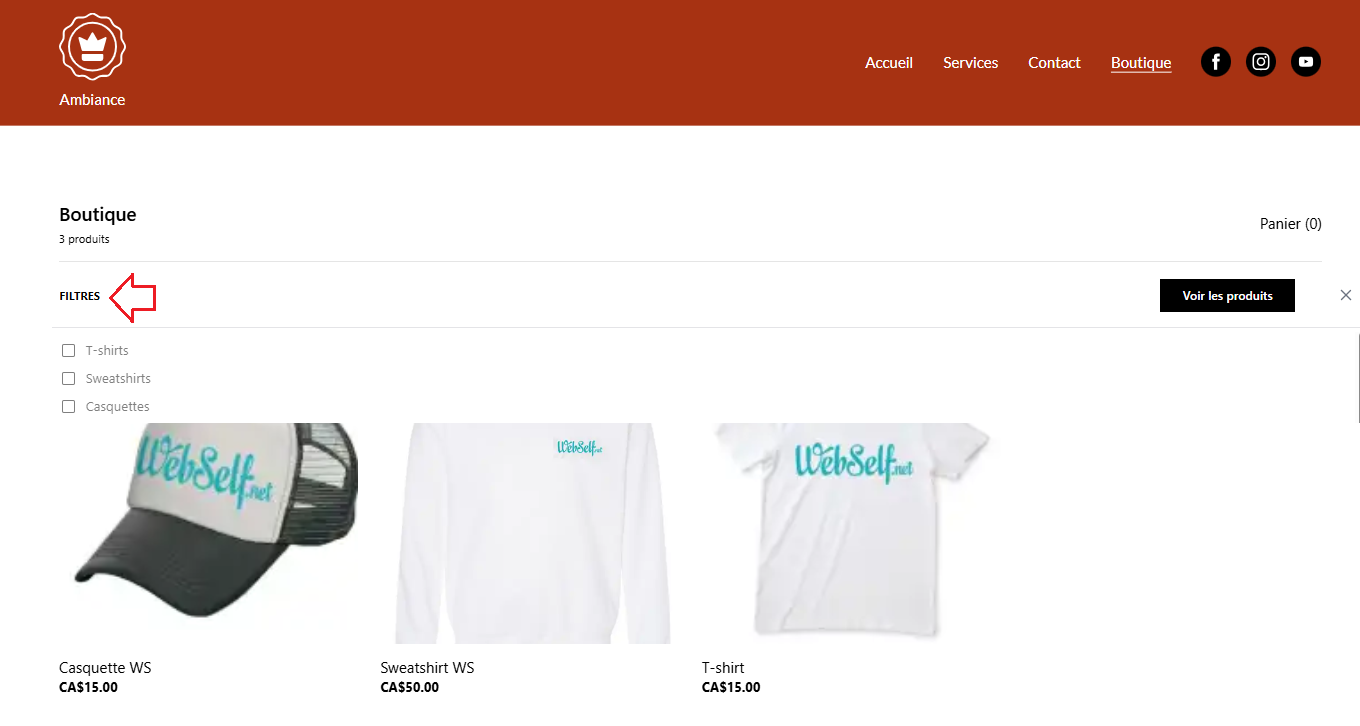The image size is (1360, 726).
Task: Click the page vertical scrollbar
Action: click(1358, 378)
